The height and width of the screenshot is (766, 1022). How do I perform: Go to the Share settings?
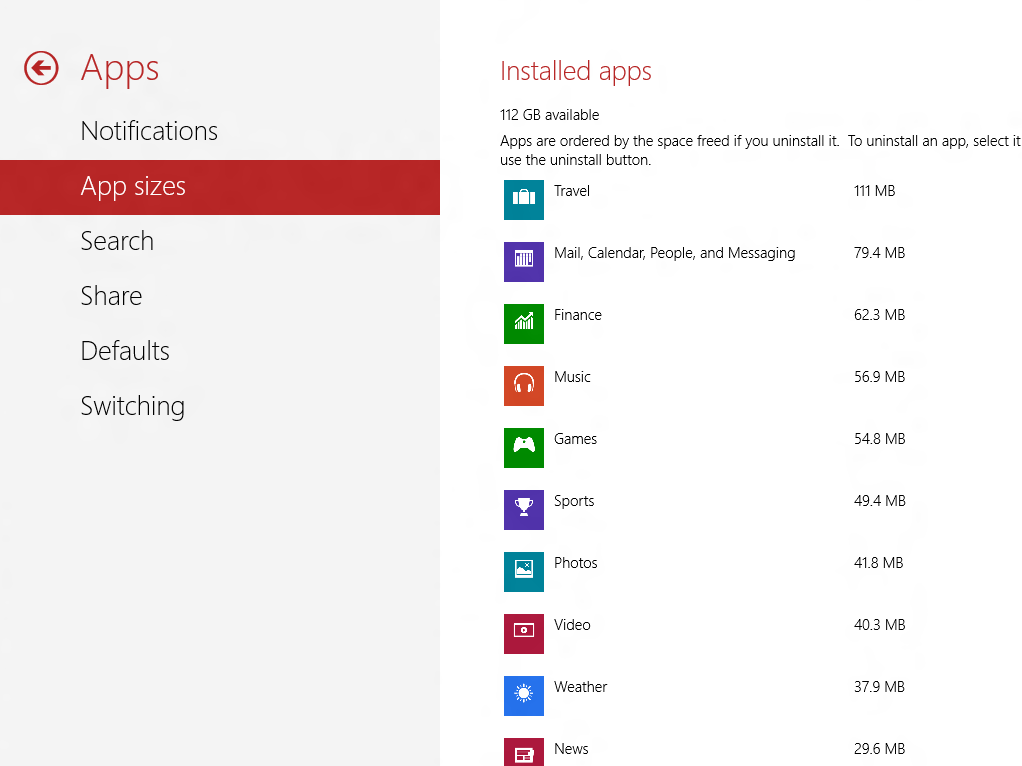click(111, 296)
